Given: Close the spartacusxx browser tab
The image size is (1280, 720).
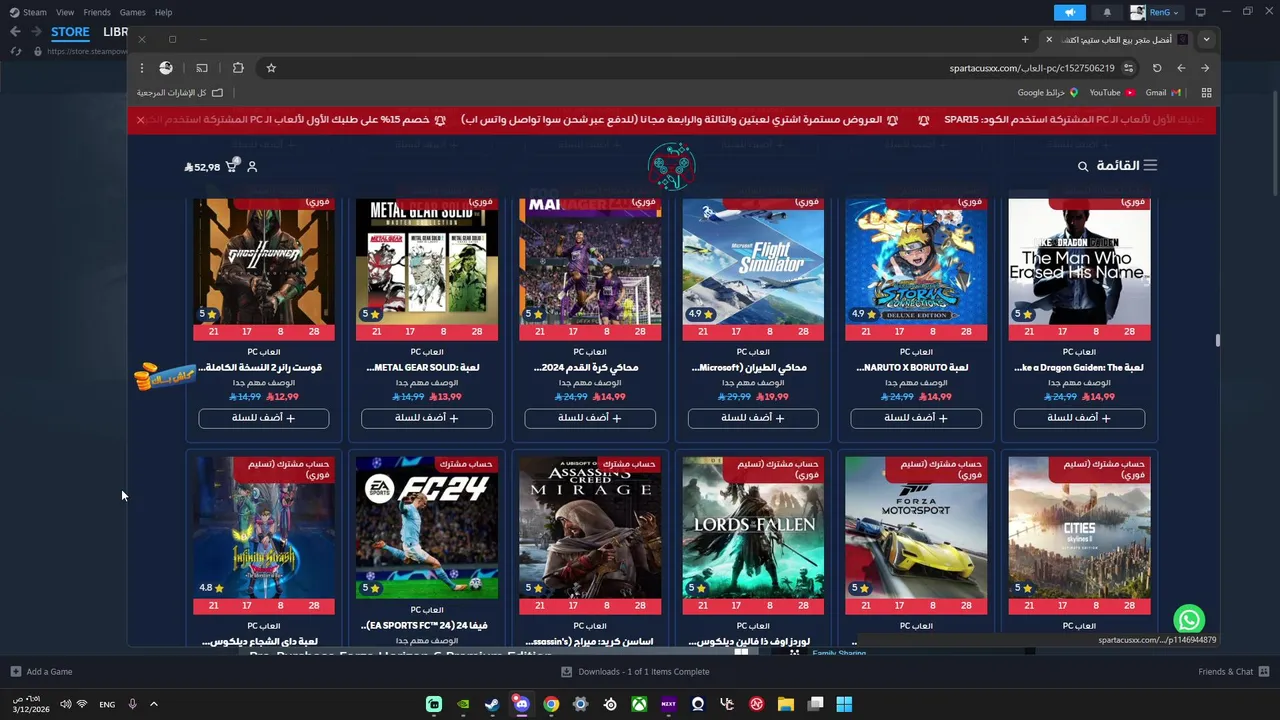Looking at the screenshot, I should point(1048,39).
